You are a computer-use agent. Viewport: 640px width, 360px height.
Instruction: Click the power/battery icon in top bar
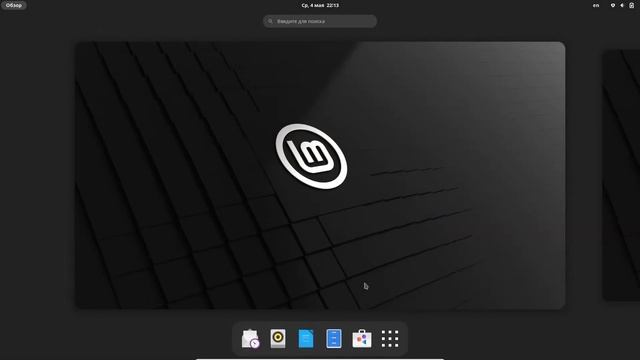631,5
